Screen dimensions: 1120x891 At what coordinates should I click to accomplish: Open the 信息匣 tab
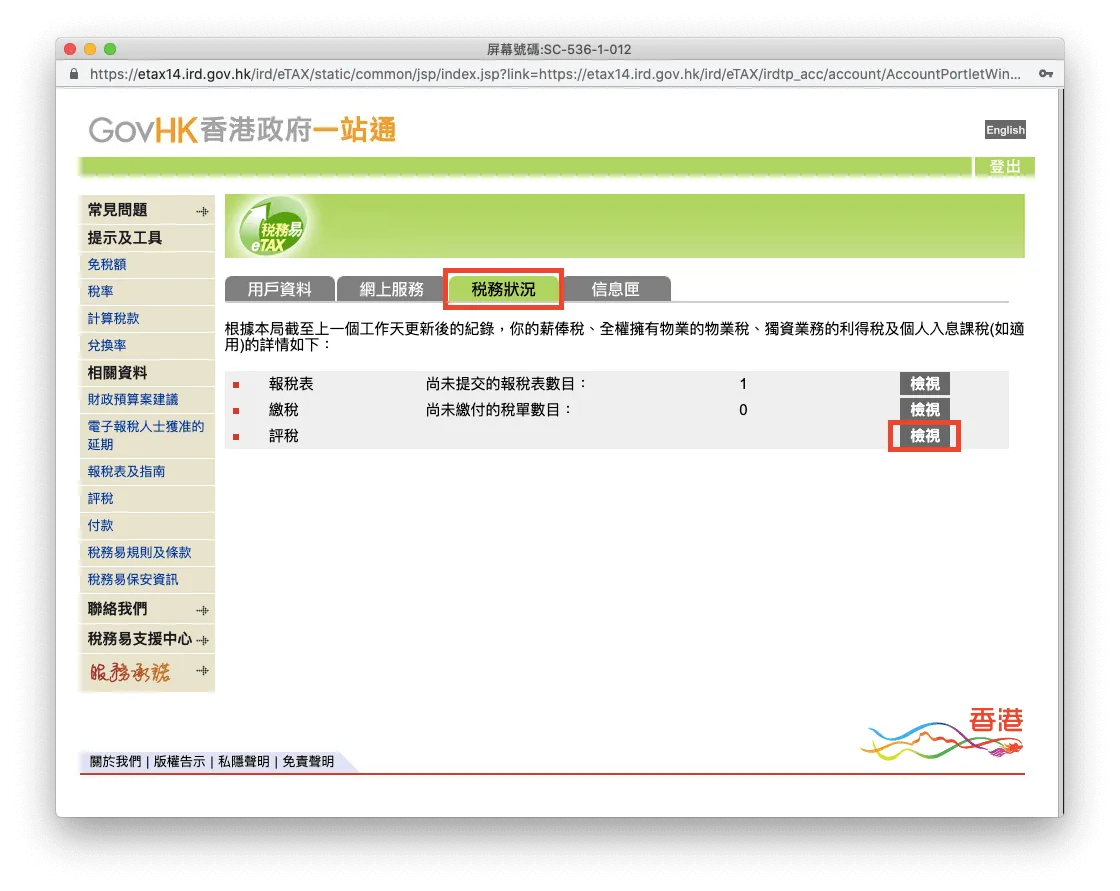(x=616, y=289)
